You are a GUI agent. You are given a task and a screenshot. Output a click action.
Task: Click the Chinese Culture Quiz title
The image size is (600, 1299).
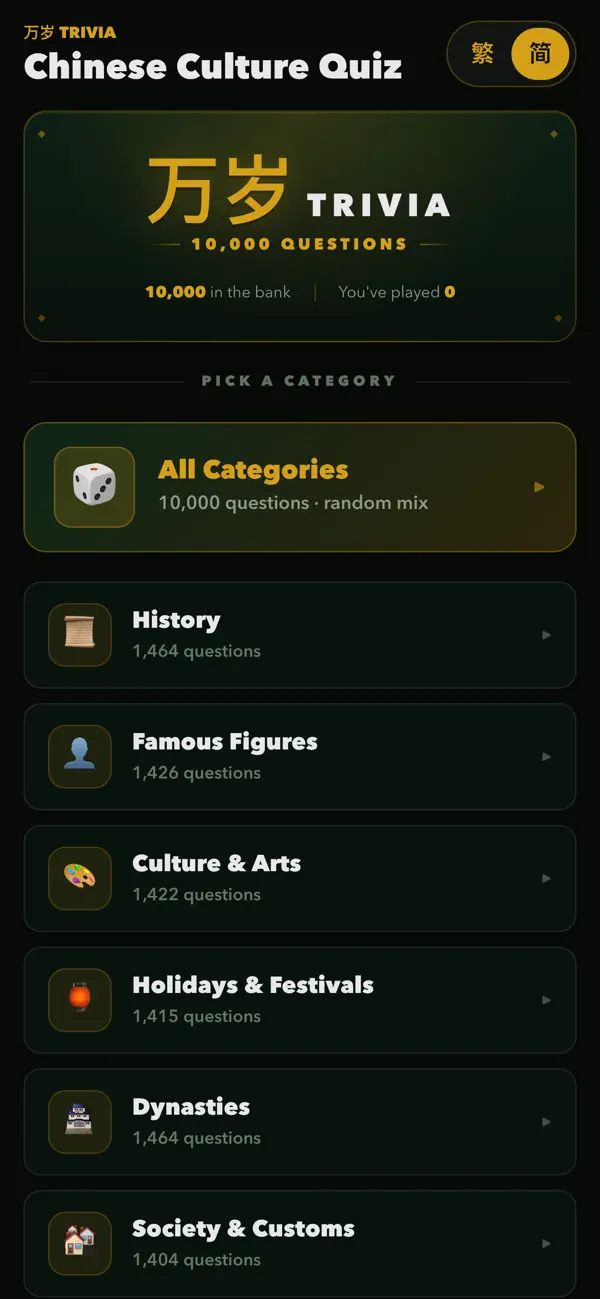click(x=213, y=67)
